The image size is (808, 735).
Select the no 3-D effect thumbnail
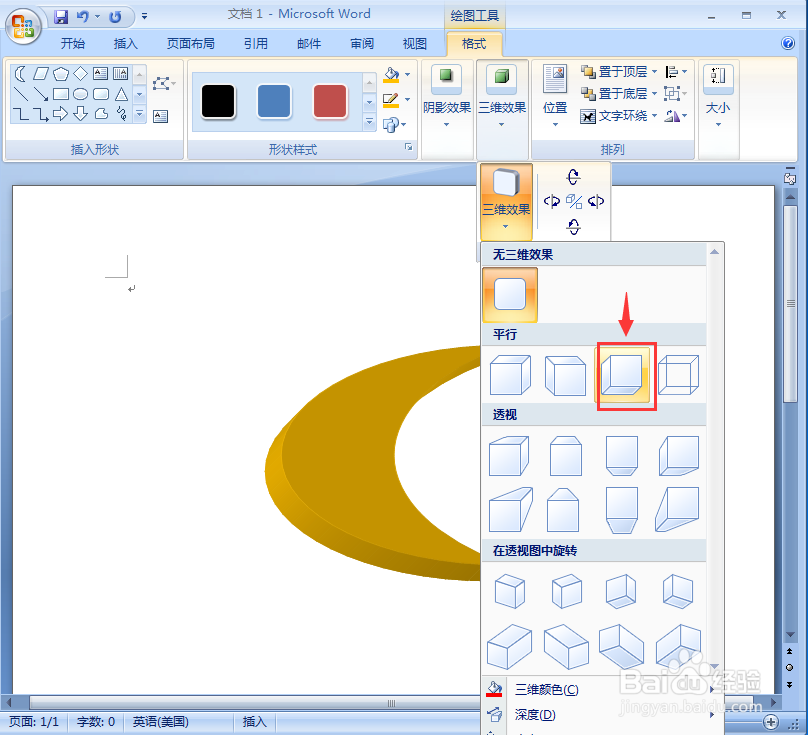pos(510,294)
